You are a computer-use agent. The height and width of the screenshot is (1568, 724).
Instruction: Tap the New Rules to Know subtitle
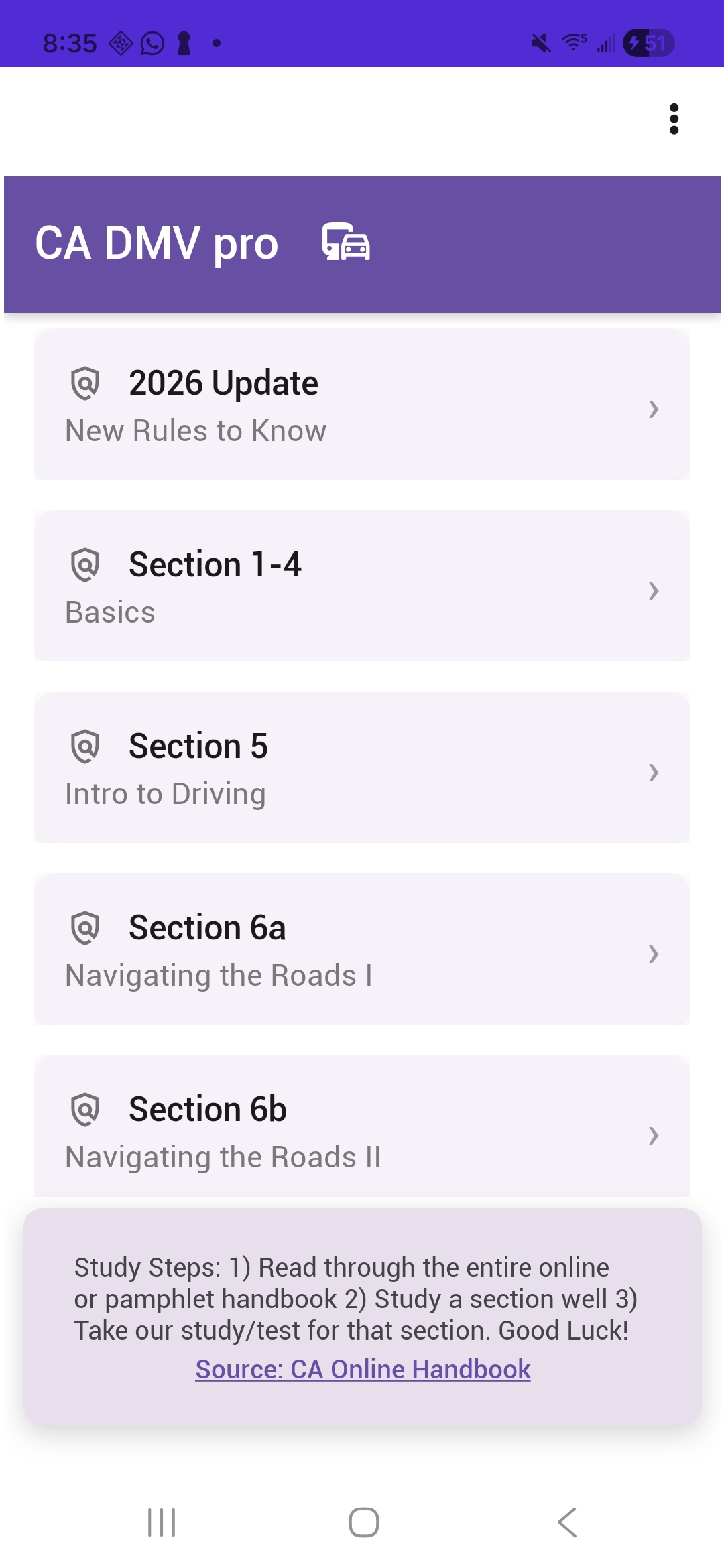coord(196,431)
